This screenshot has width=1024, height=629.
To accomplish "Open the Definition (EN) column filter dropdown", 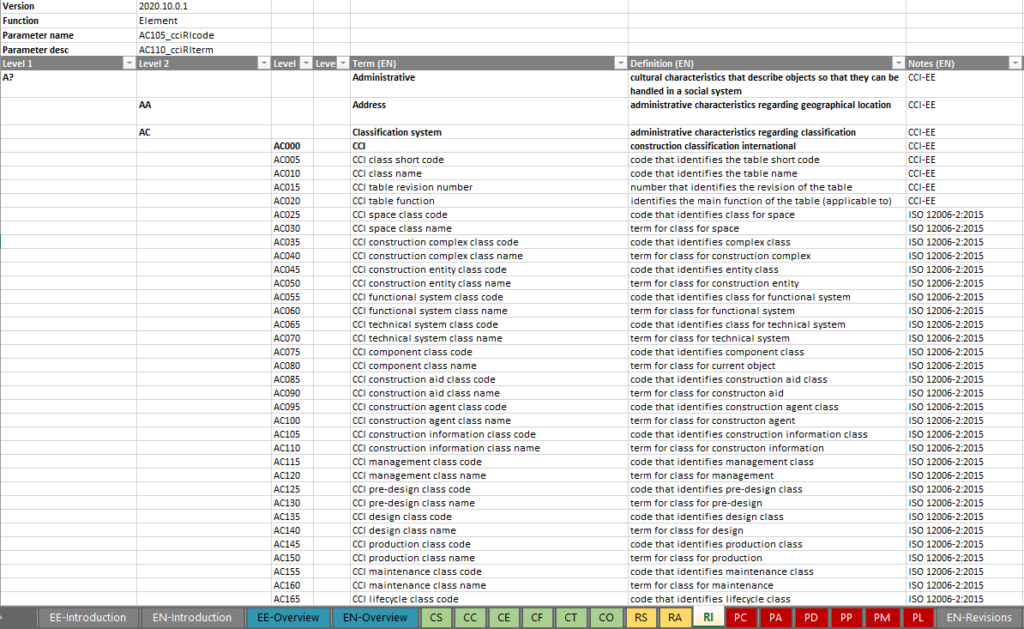I will [899, 63].
